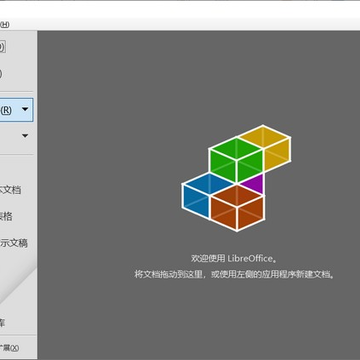Open the Help (H) menu

[x=5, y=24]
